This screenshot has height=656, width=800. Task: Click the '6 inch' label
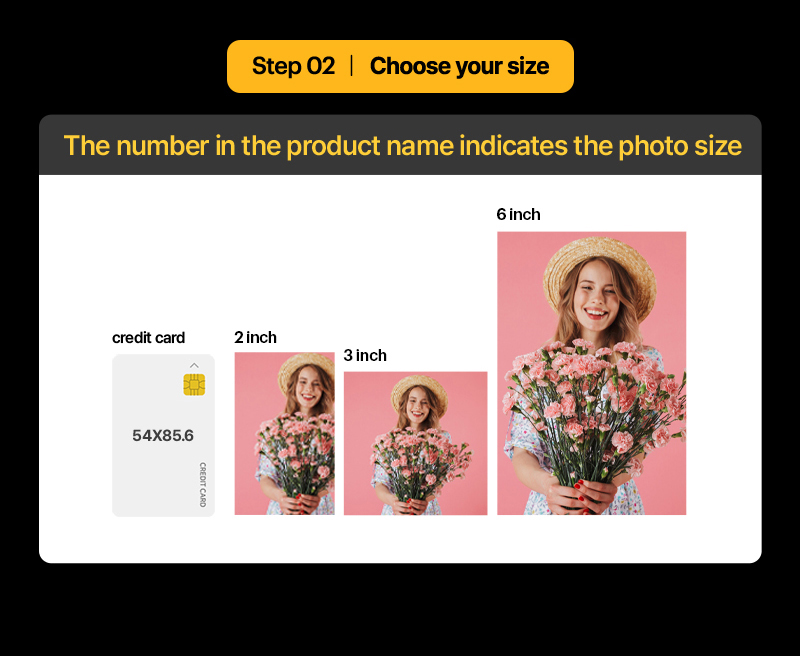coord(518,214)
